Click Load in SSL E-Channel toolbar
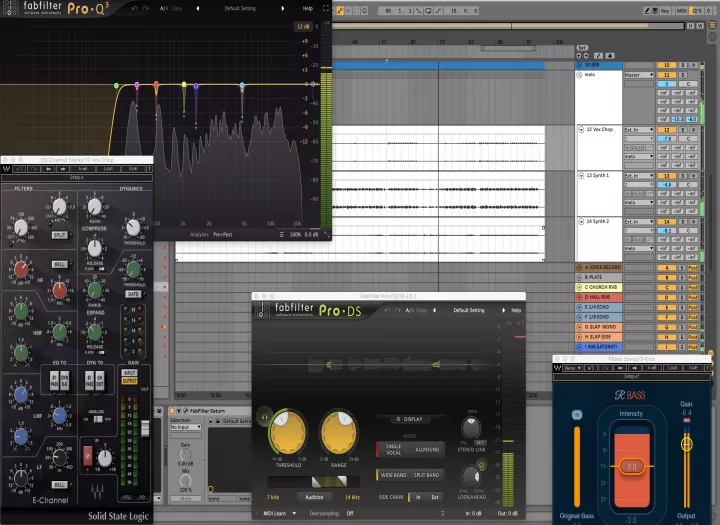Screen dimensions: 720x525 click(x=108, y=169)
